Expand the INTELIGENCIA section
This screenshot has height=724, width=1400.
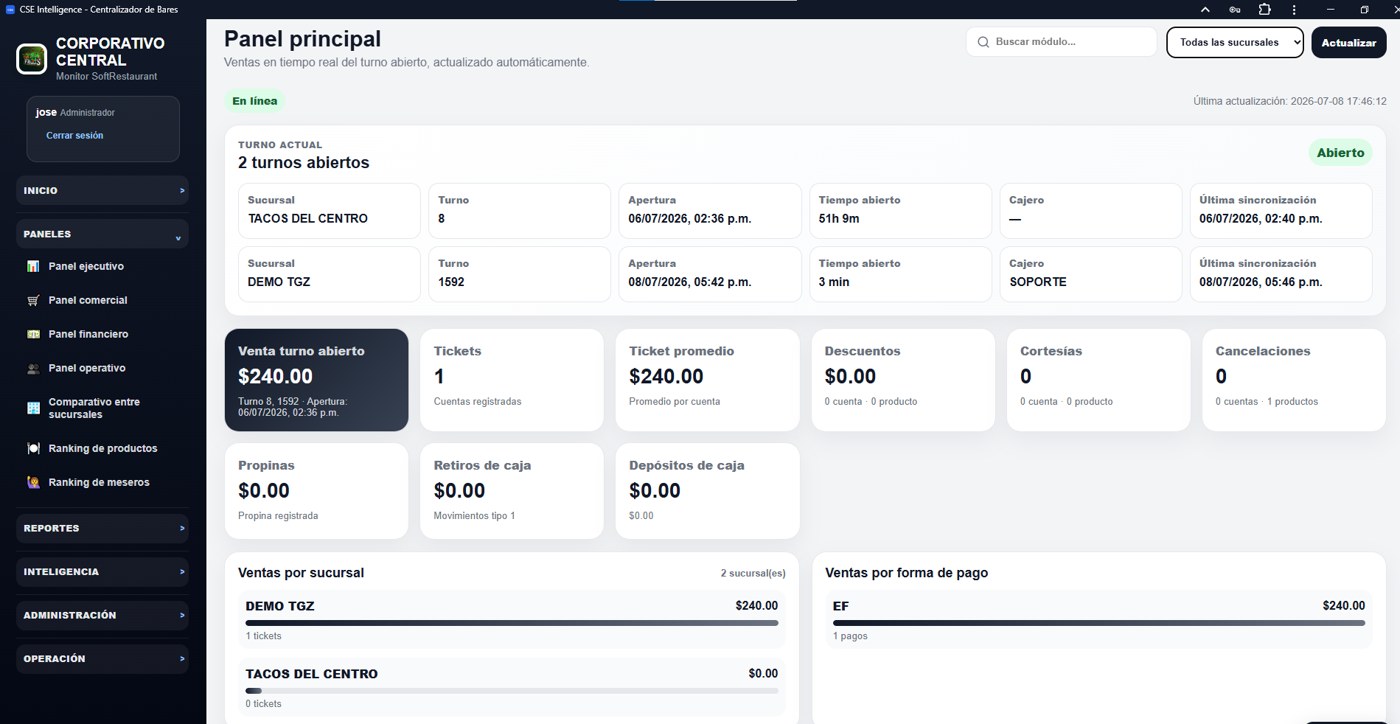pos(102,572)
